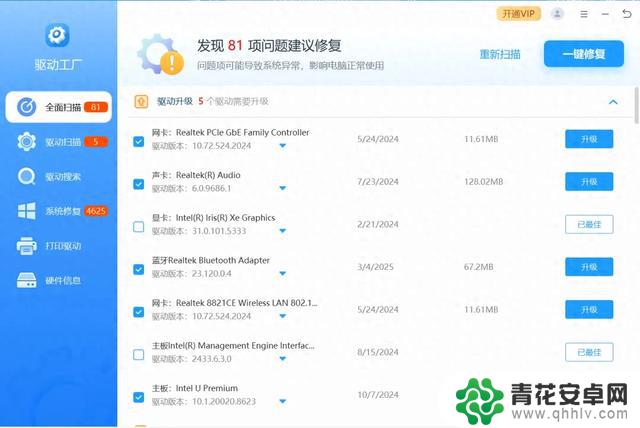Click the 硬件信息 drive icon
Screen dimensions: 640x428
(x=27, y=280)
